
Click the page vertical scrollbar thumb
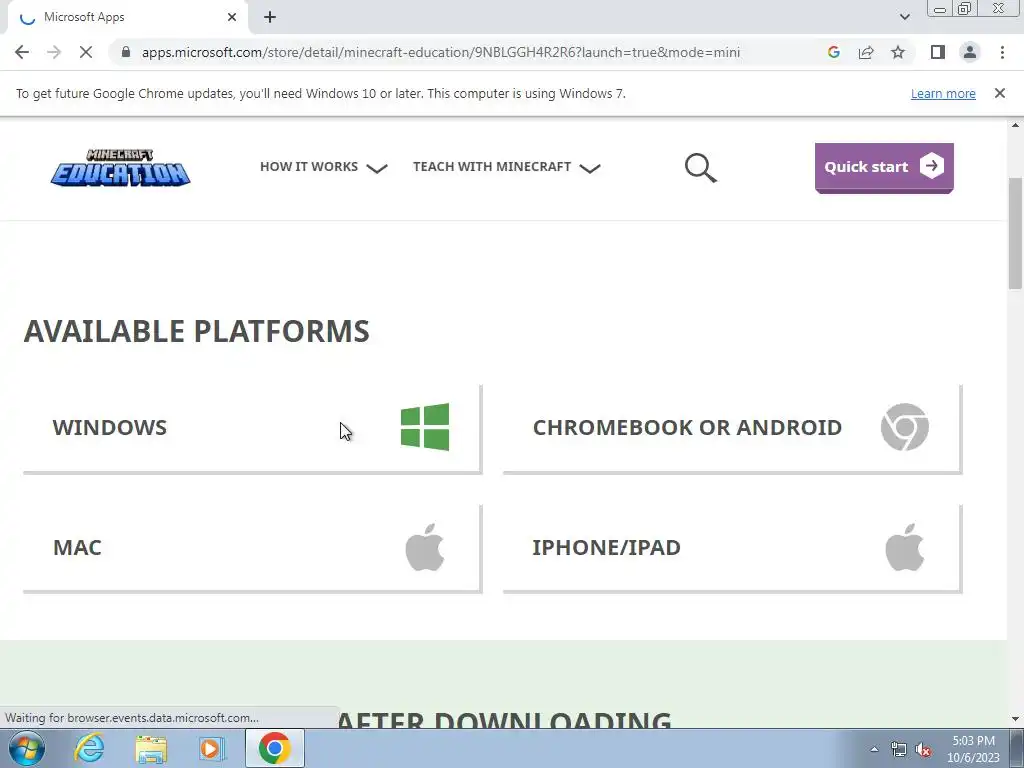(x=1016, y=232)
